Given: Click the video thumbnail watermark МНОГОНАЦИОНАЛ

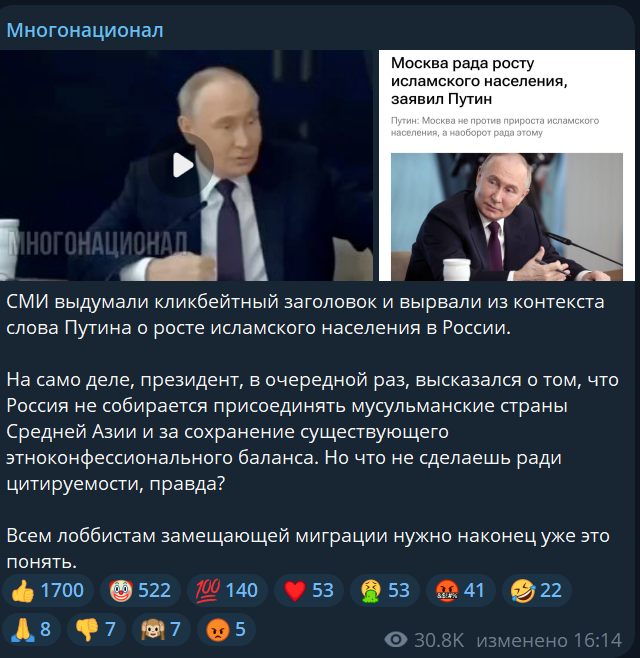Looking at the screenshot, I should [x=97, y=243].
